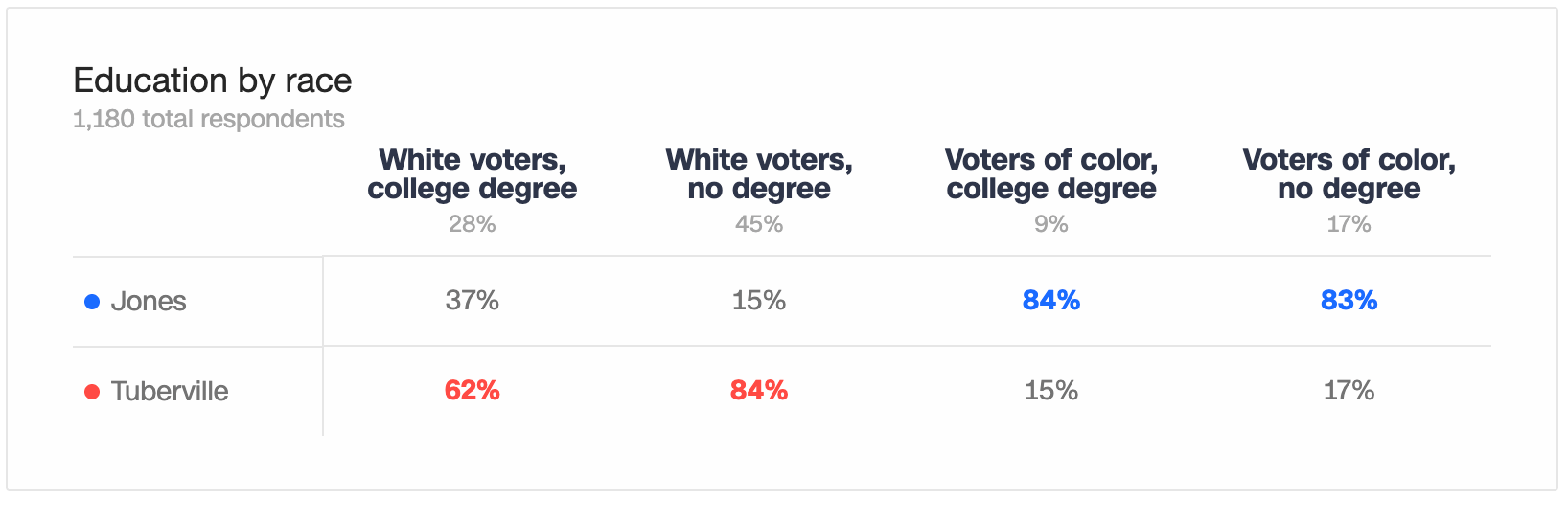Image resolution: width=1568 pixels, height=525 pixels.
Task: Click Jones 15% white no degree cell
Action: tap(759, 301)
